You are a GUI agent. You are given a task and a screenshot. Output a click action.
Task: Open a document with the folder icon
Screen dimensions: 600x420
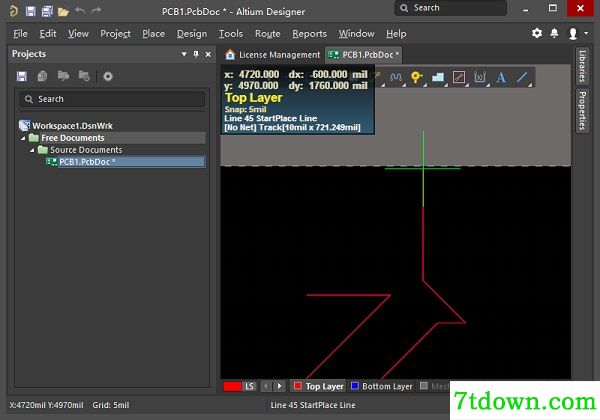(x=63, y=12)
